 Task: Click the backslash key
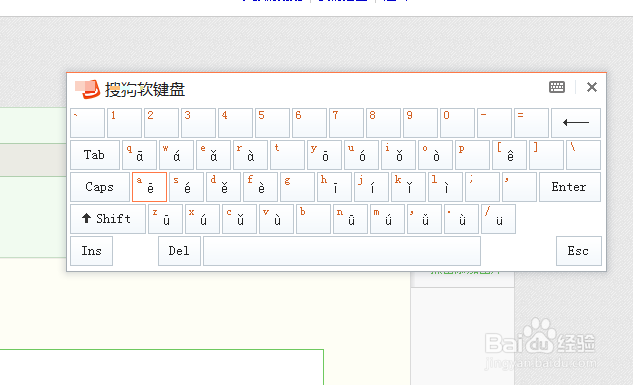click(x=584, y=155)
